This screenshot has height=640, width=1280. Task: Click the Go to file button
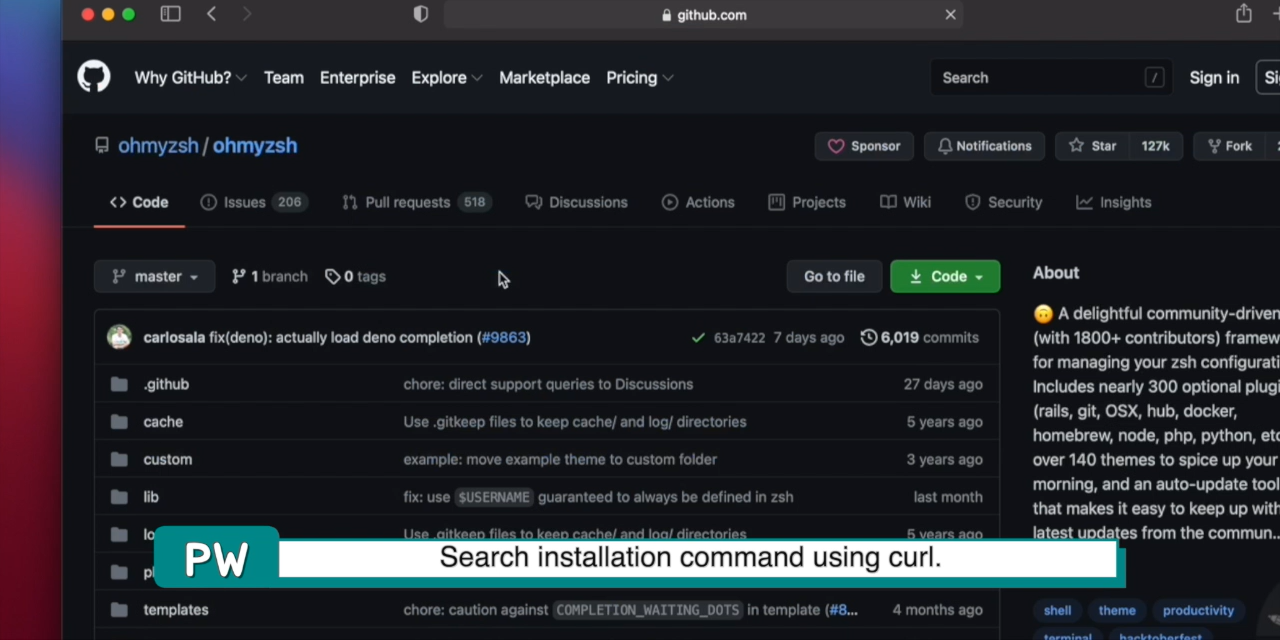click(834, 276)
